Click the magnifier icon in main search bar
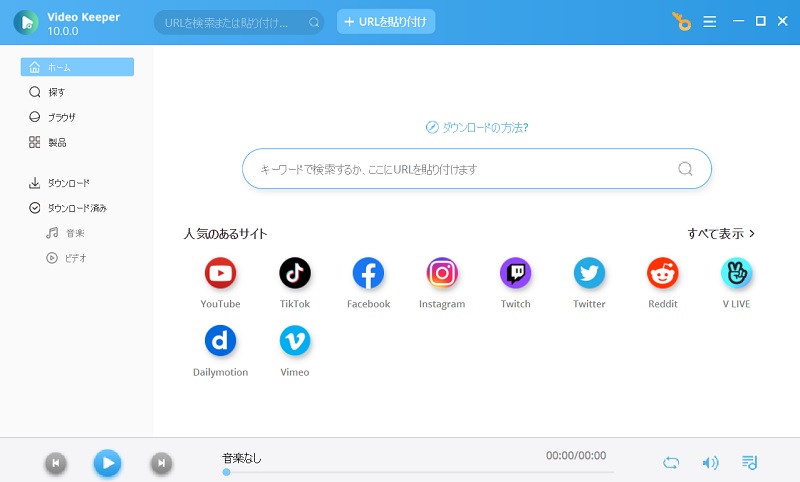Image resolution: width=800 pixels, height=482 pixels. [685, 168]
